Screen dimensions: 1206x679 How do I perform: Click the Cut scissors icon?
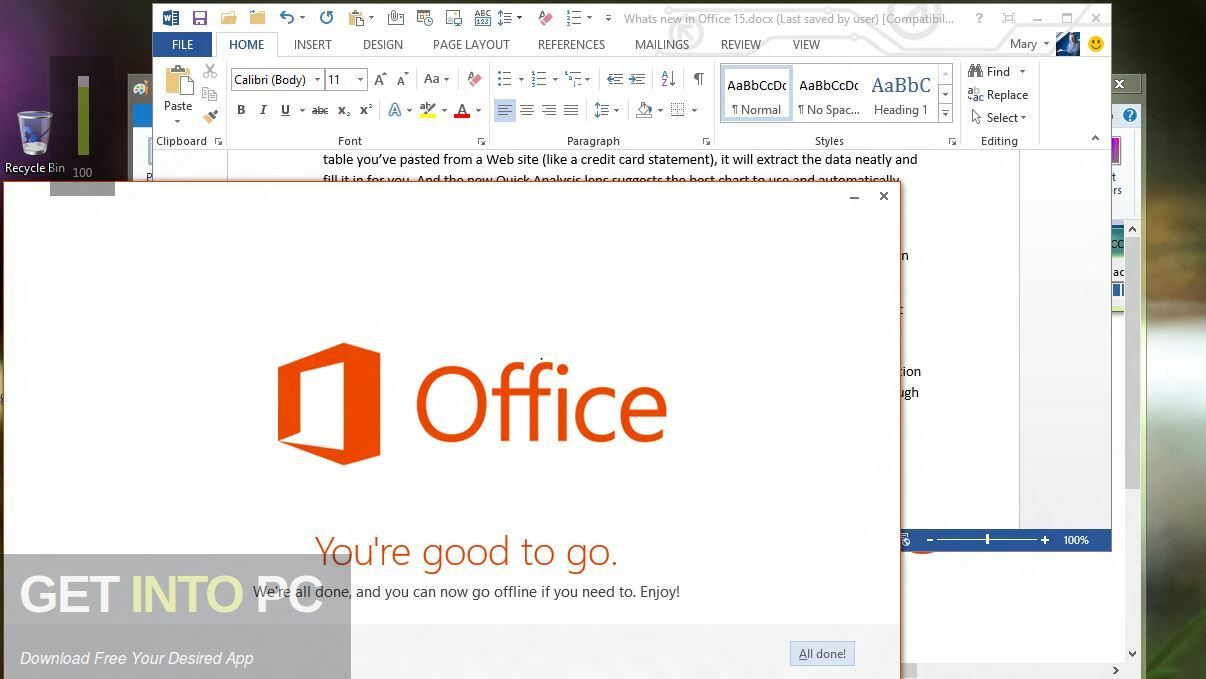coord(209,71)
